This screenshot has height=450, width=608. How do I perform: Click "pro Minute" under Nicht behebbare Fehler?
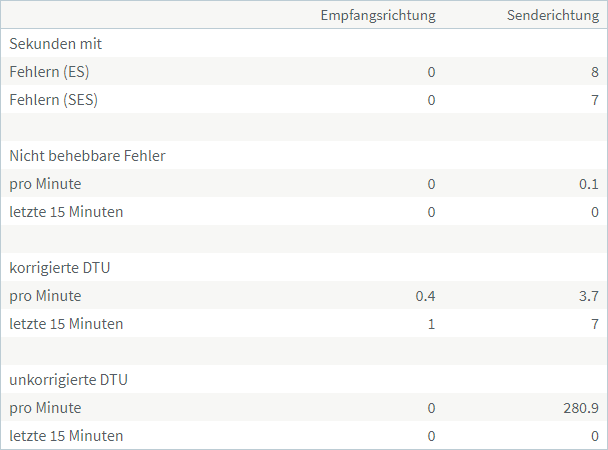pos(45,184)
